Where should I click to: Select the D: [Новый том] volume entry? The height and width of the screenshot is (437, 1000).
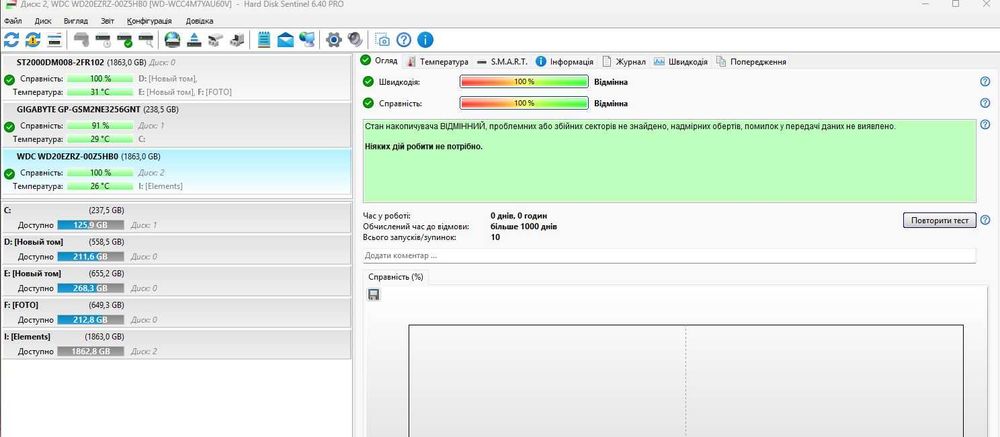pos(177,249)
